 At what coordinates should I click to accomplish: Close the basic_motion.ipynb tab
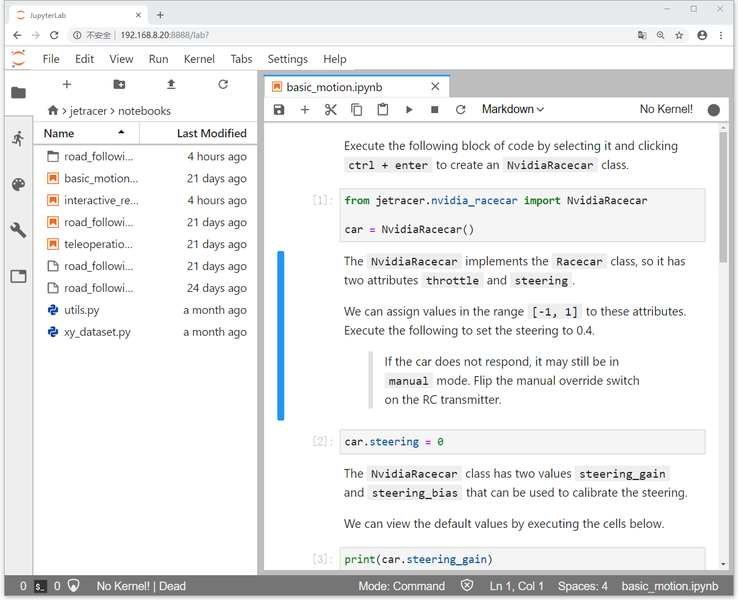pos(435,87)
